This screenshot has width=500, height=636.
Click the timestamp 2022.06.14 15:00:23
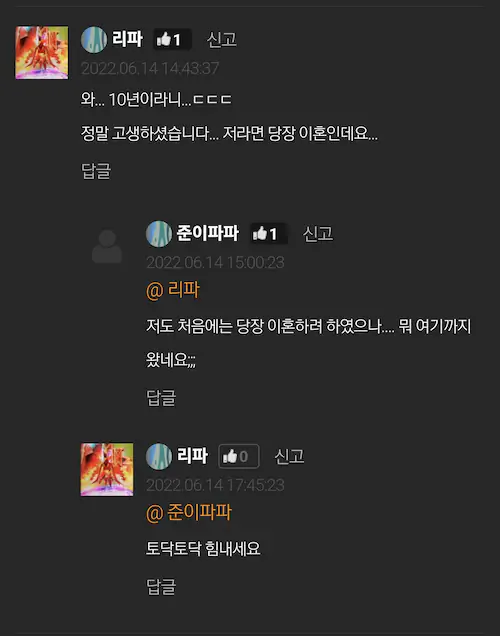point(215,262)
